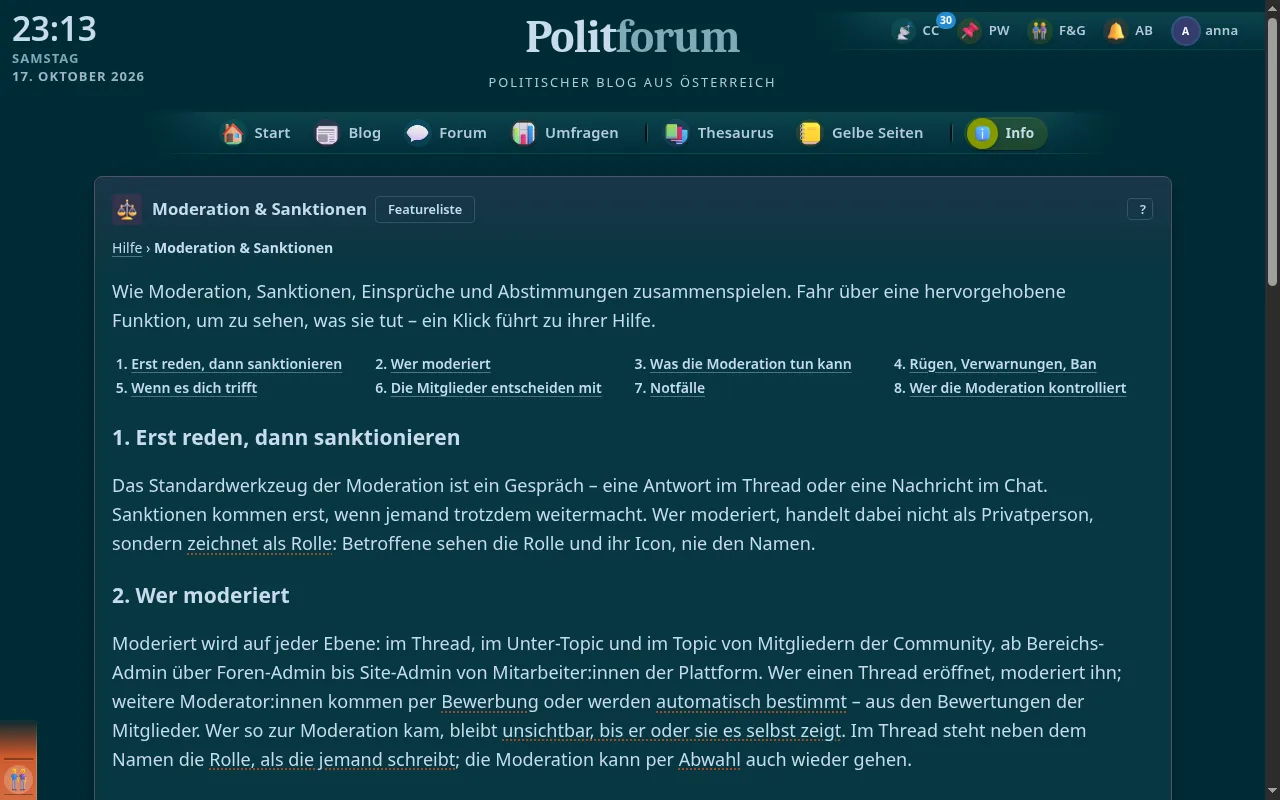Follow the Hilfe breadcrumb link

127,248
